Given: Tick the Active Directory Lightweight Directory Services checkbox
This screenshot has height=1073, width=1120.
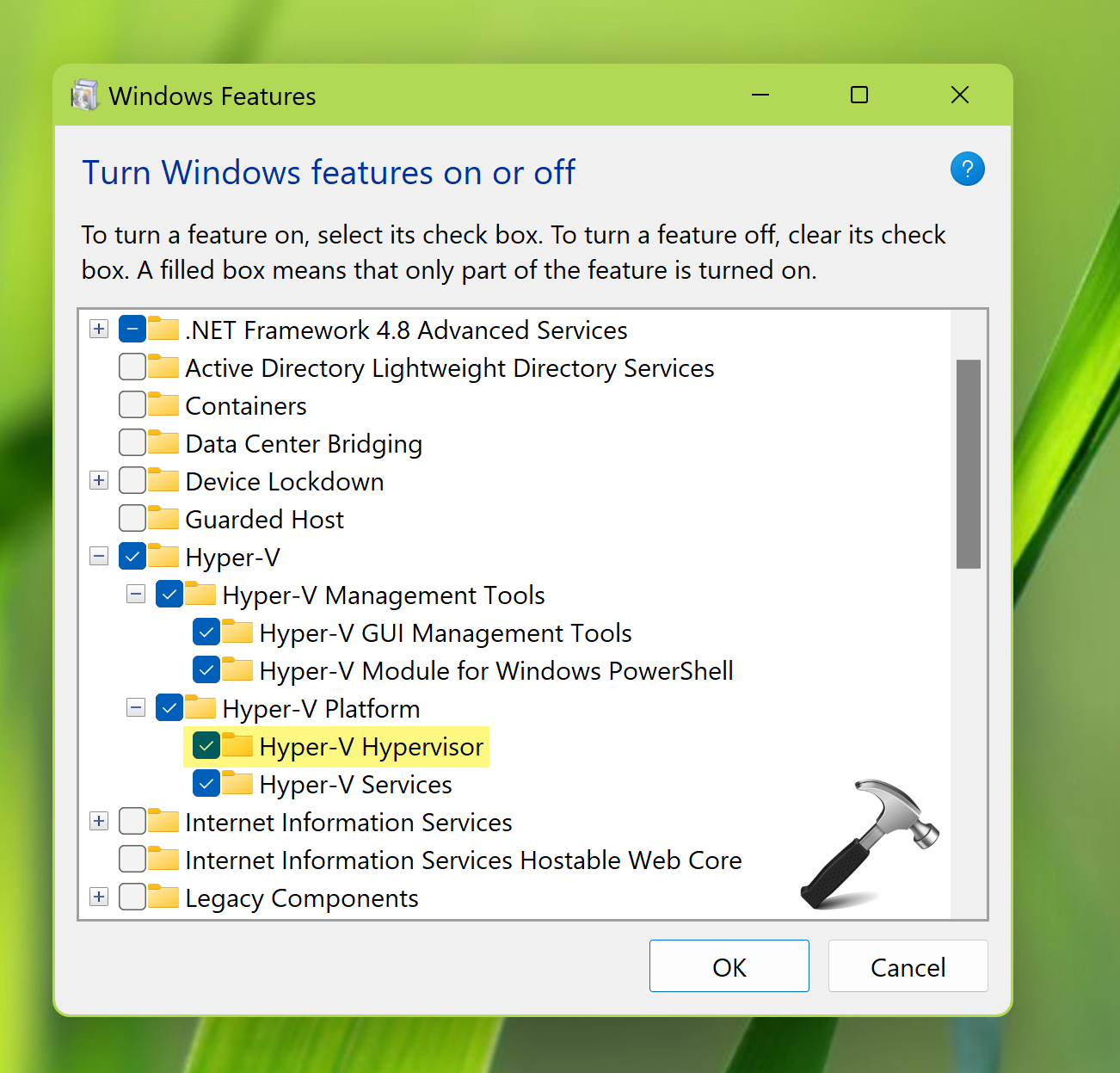Looking at the screenshot, I should [x=132, y=367].
